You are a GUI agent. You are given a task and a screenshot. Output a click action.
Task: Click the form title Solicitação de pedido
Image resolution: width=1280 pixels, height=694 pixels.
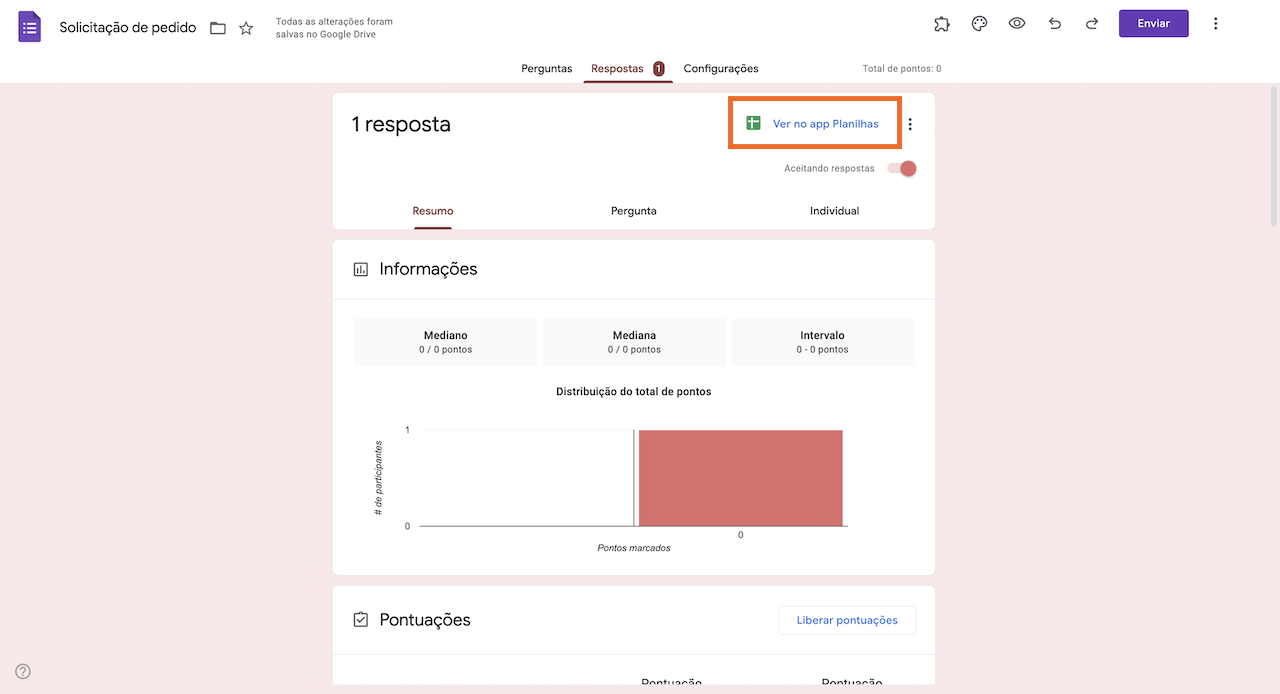(x=128, y=28)
